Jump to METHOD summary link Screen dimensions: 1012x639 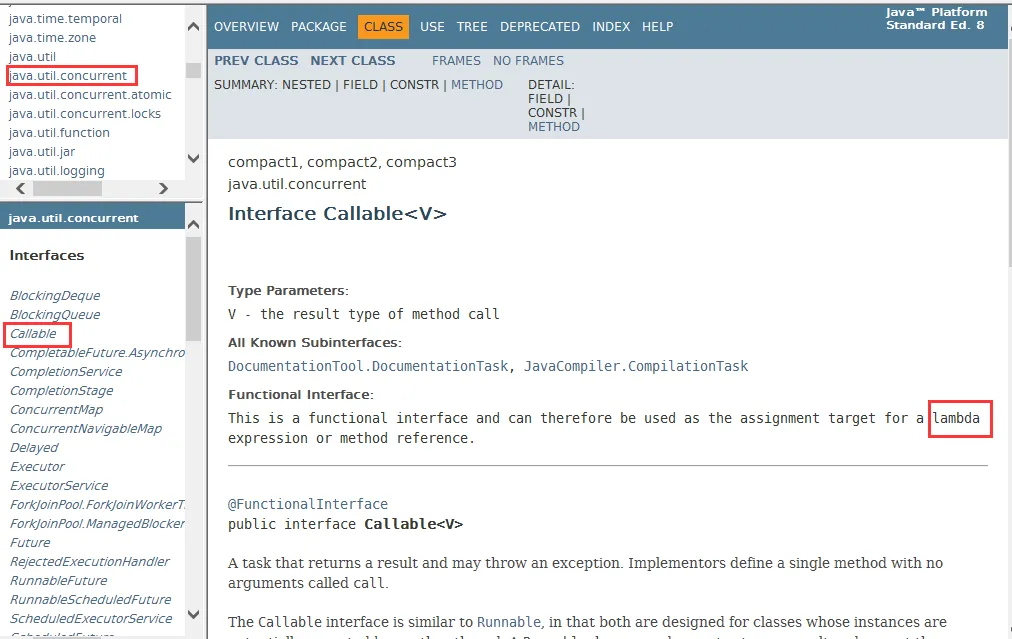coord(477,85)
